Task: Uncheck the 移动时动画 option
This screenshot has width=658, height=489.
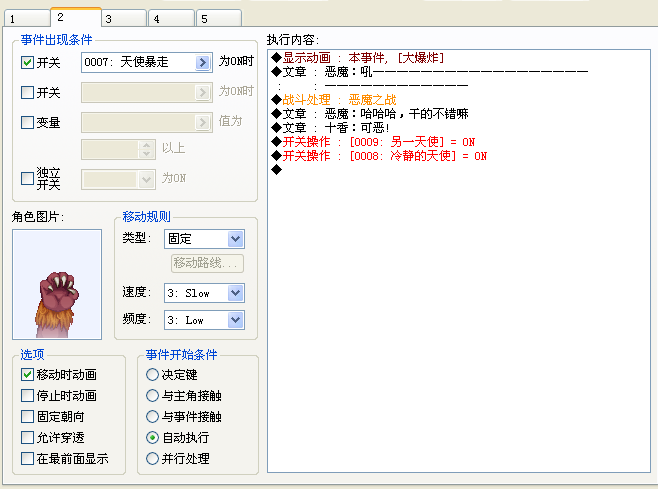Action: tap(27, 374)
